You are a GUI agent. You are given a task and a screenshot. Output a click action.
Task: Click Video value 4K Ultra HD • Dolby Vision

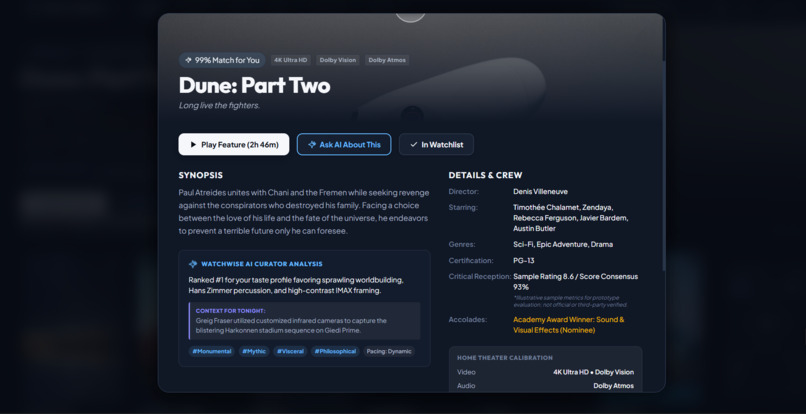[x=594, y=372]
